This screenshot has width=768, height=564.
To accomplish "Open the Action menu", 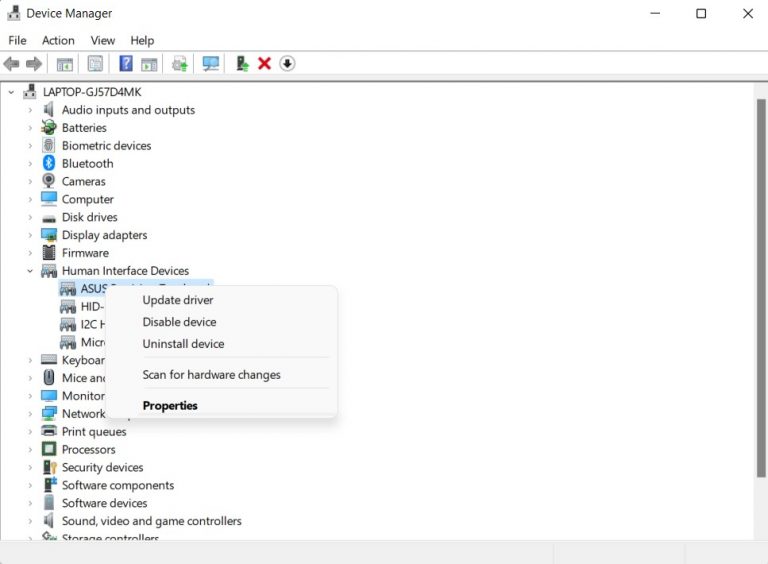I will 58,40.
